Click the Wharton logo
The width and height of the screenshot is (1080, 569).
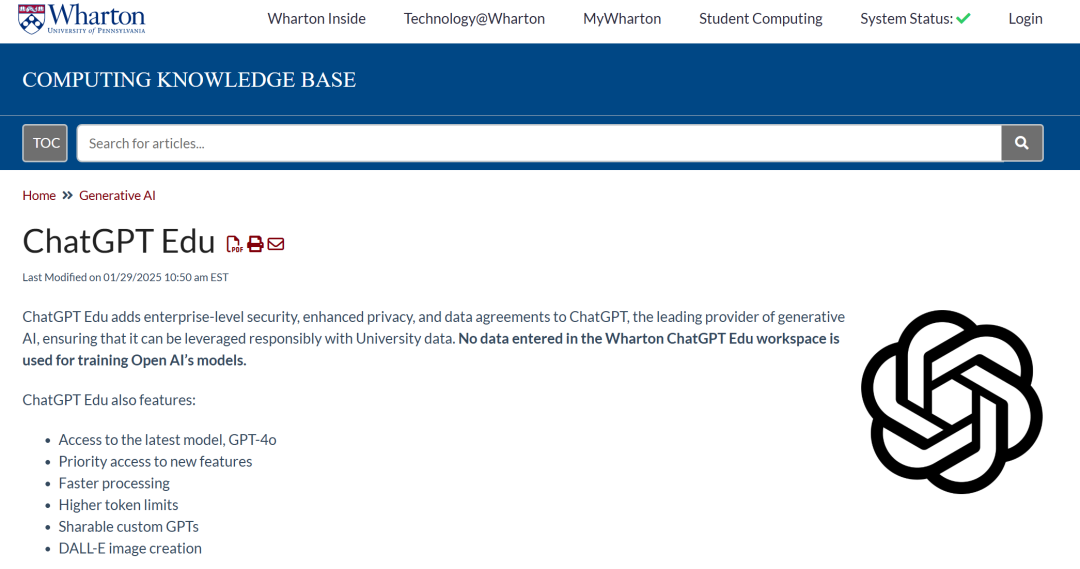(x=81, y=19)
